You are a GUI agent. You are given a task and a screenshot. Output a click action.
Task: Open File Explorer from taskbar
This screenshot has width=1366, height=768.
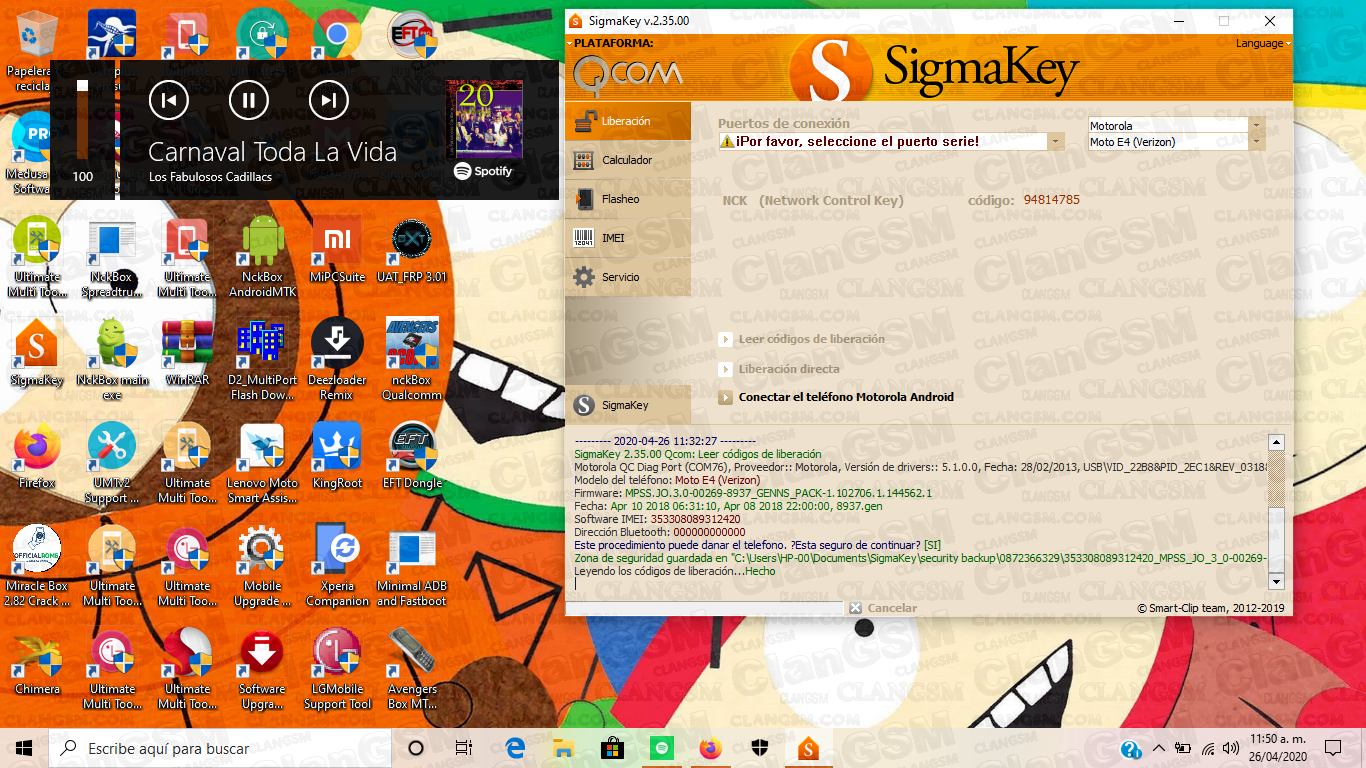pyautogui.click(x=563, y=748)
